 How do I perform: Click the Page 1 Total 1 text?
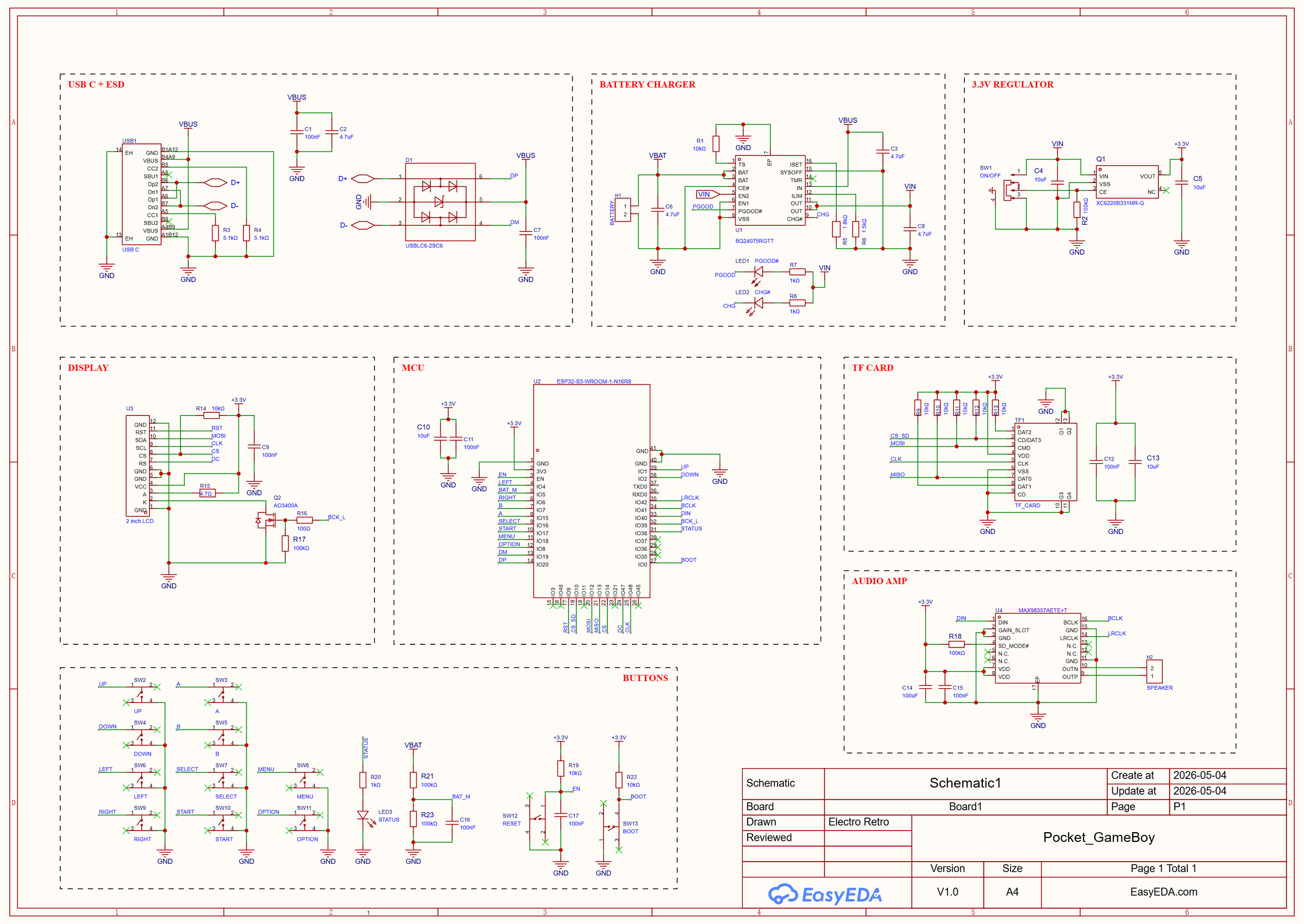1163,869
